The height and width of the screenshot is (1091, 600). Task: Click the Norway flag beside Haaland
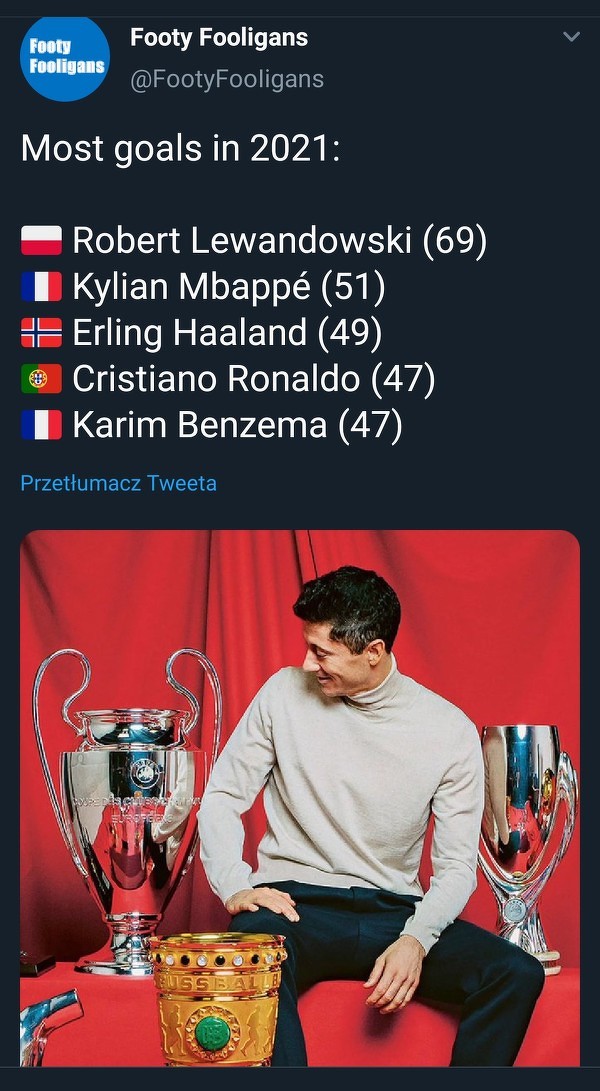[x=42, y=333]
